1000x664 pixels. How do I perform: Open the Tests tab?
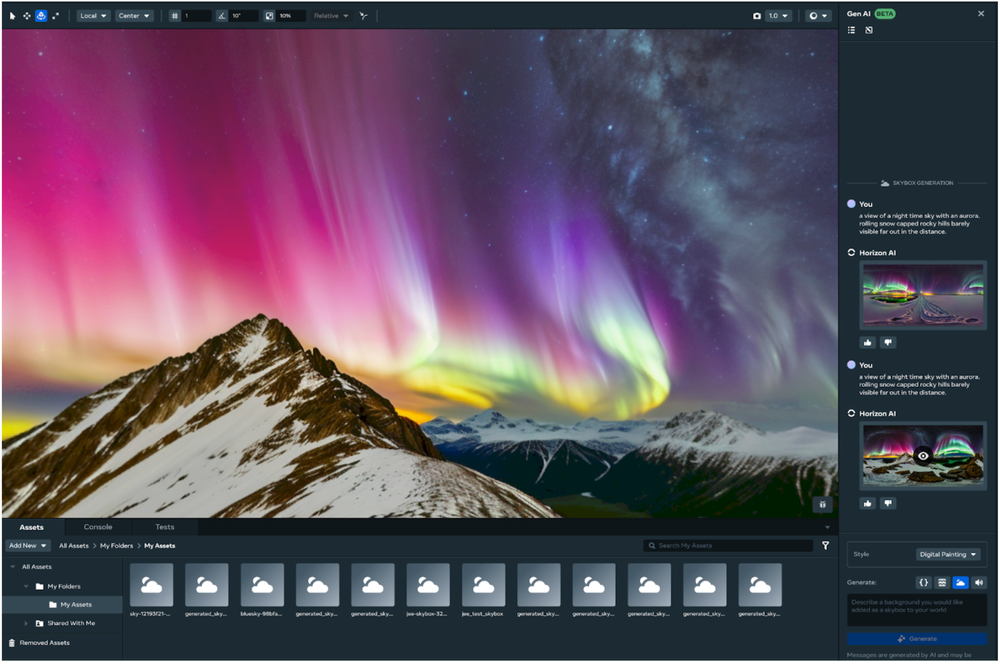click(164, 526)
